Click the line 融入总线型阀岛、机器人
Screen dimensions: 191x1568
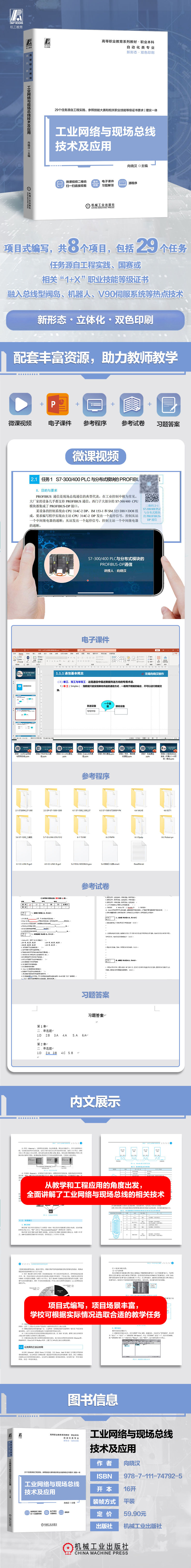click(x=95, y=293)
